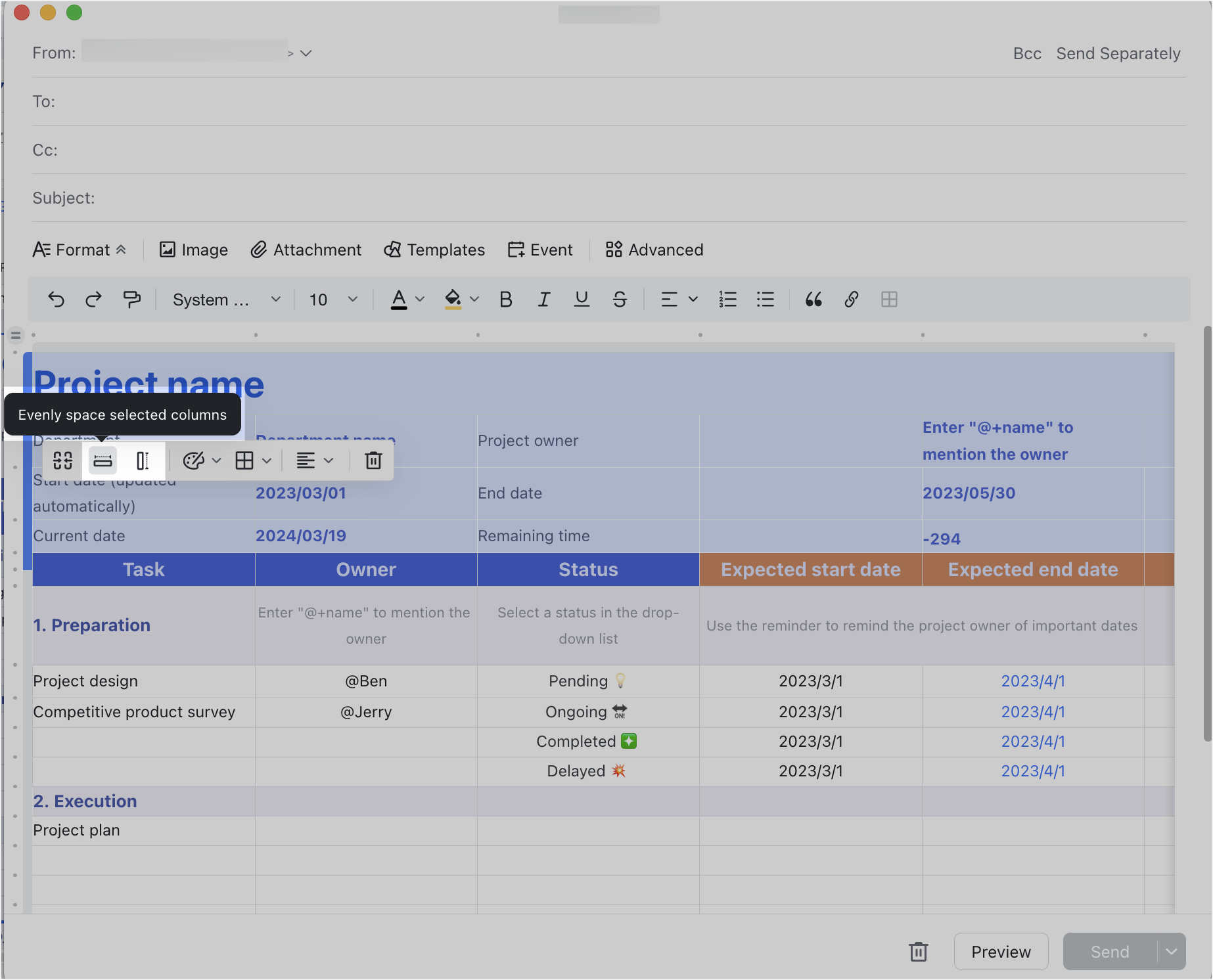
Task: Click the 2. Execution section row
Action: pyautogui.click(x=603, y=801)
